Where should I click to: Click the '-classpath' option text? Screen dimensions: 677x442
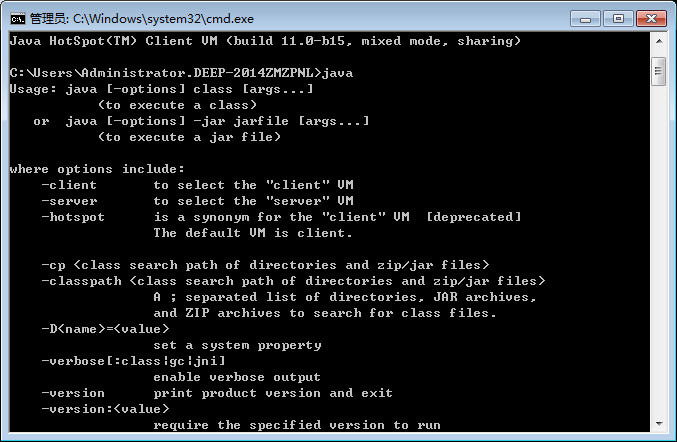pos(81,281)
